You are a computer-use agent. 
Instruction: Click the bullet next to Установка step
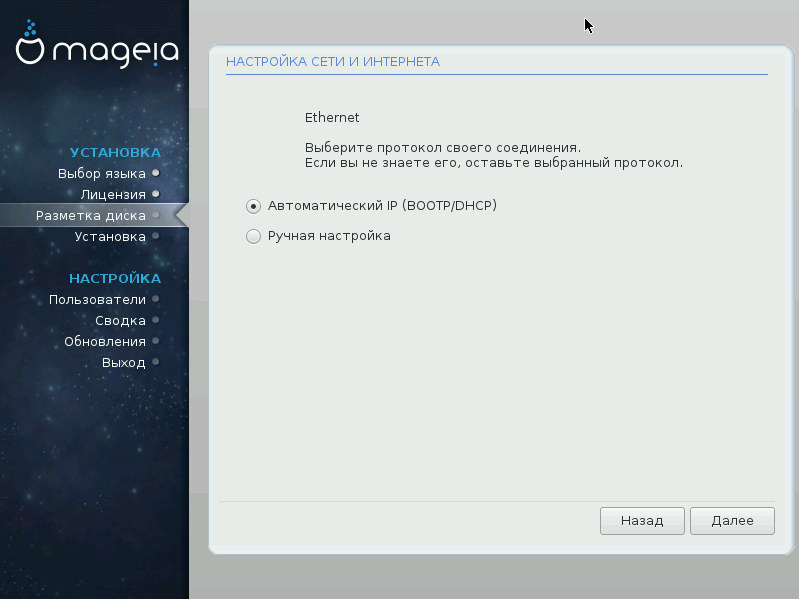[x=156, y=236]
